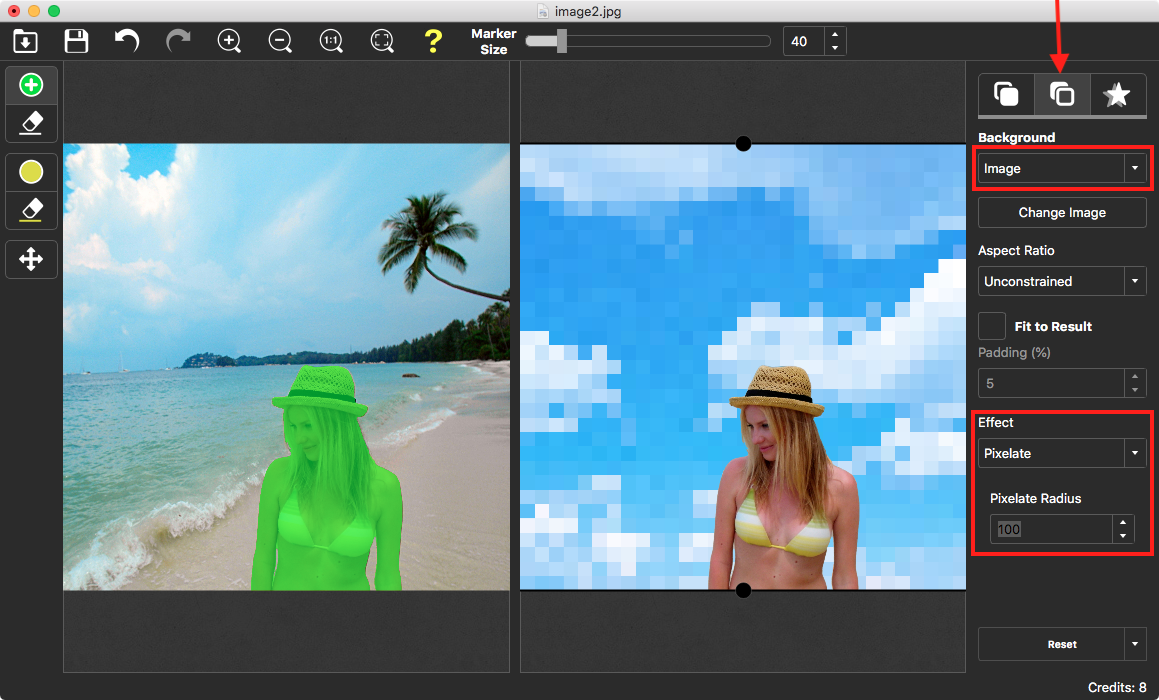Select the move pan tool
Image resolution: width=1159 pixels, height=700 pixels.
tap(31, 260)
